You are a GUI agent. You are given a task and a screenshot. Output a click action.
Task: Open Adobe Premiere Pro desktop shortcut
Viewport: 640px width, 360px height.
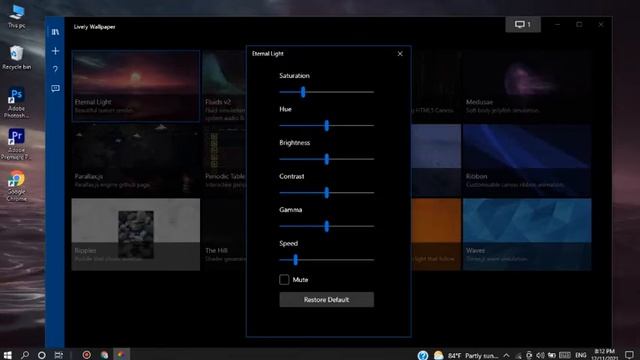(x=16, y=144)
